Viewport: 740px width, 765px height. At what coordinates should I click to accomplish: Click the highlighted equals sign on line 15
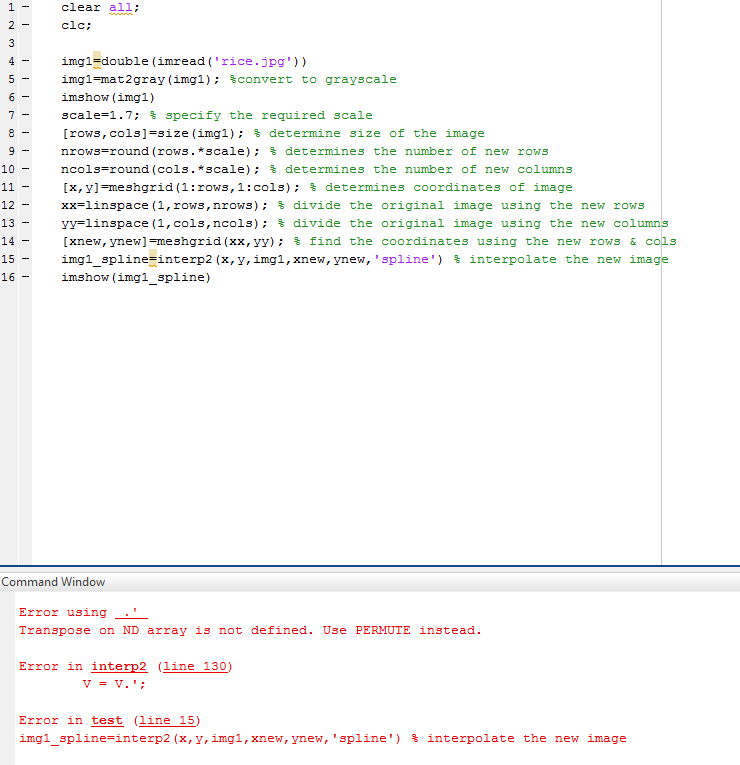pos(153,259)
